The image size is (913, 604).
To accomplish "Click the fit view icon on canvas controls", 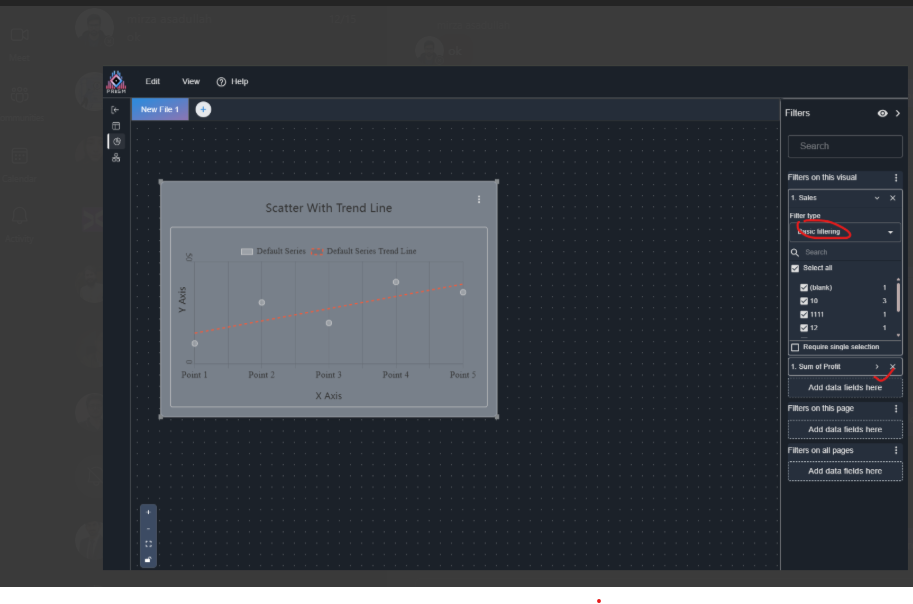I will tap(149, 544).
